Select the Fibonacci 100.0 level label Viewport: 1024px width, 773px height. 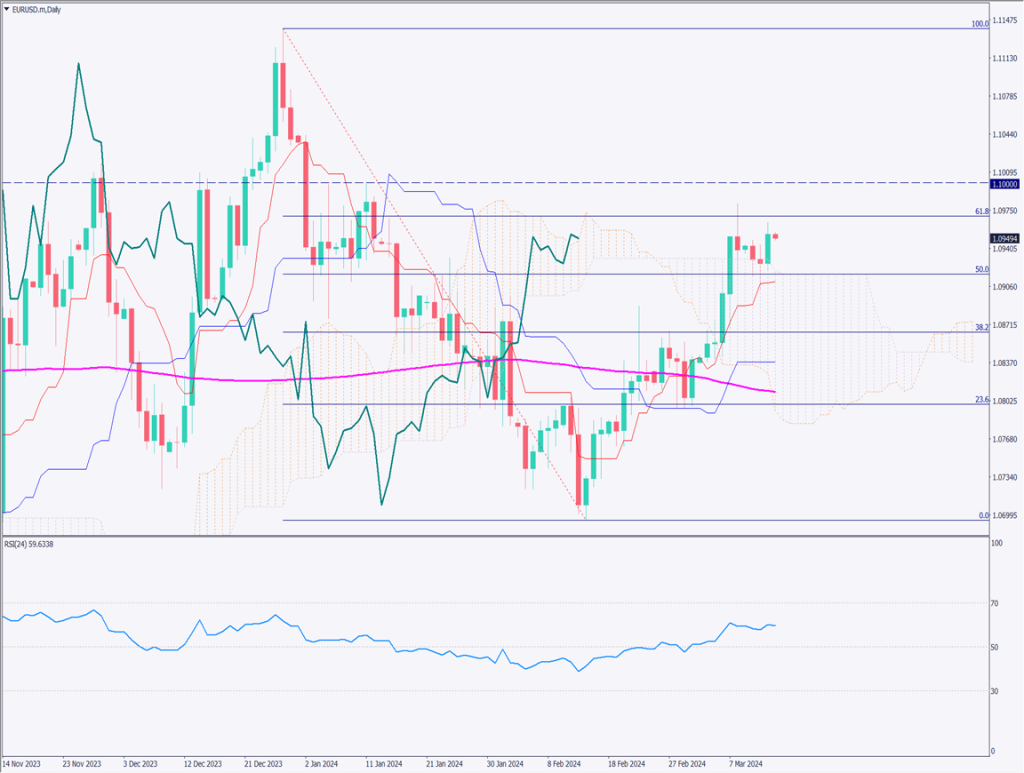(x=980, y=23)
